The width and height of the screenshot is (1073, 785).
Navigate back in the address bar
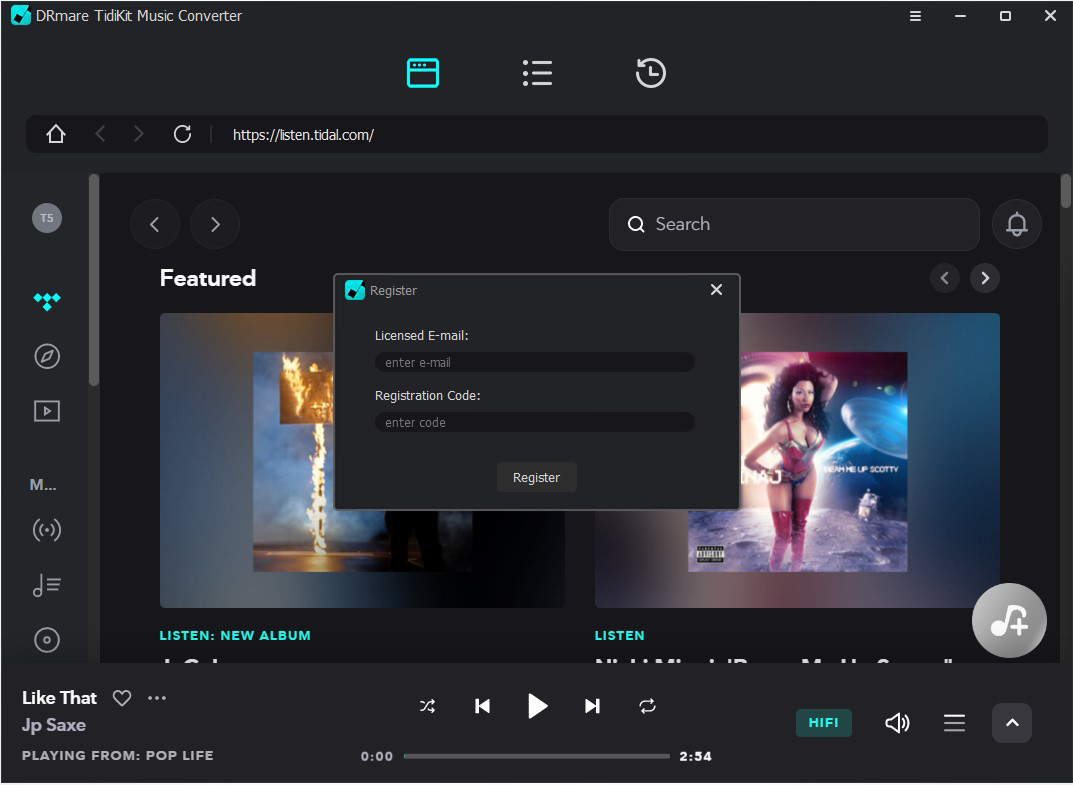point(100,134)
